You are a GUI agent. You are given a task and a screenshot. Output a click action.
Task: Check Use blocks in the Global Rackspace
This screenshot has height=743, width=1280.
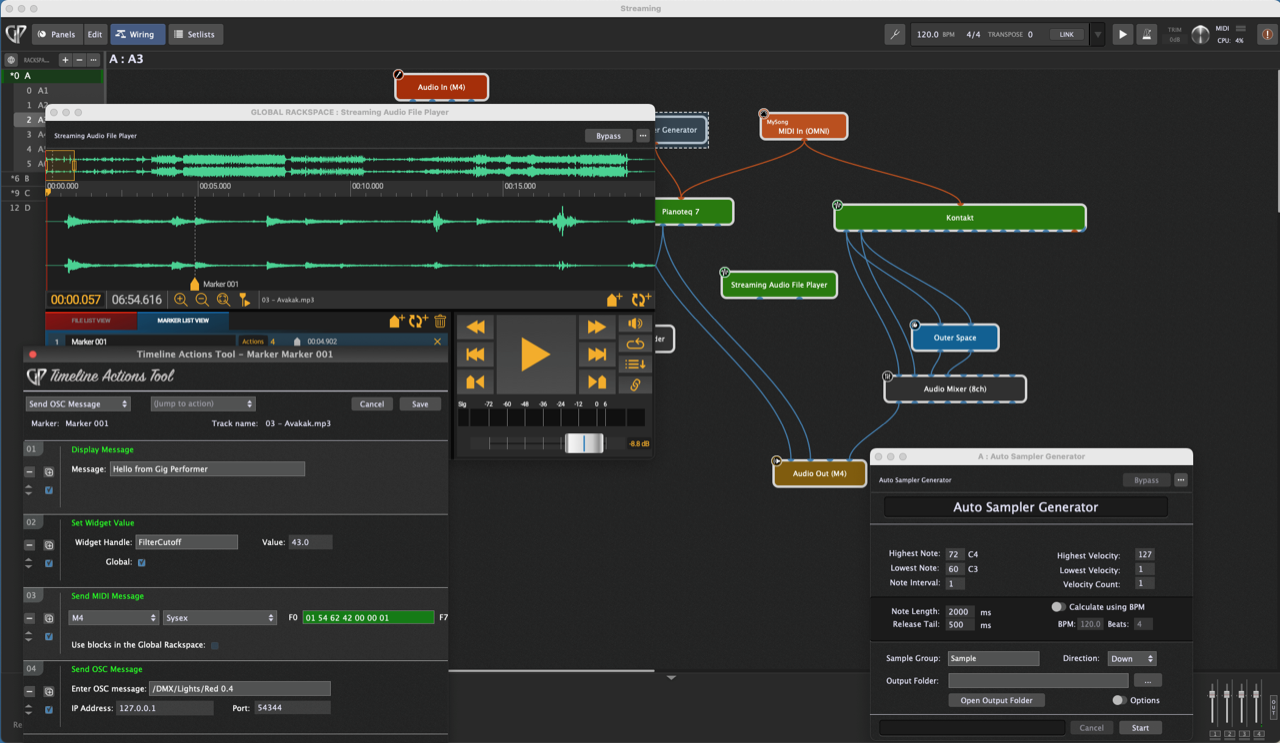coord(215,645)
